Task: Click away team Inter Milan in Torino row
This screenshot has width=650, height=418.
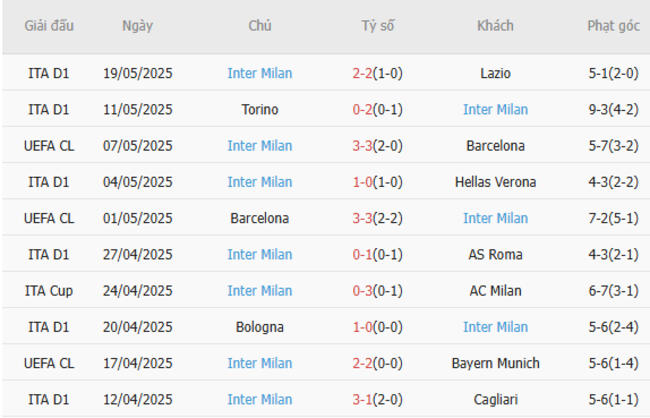Action: pos(495,109)
